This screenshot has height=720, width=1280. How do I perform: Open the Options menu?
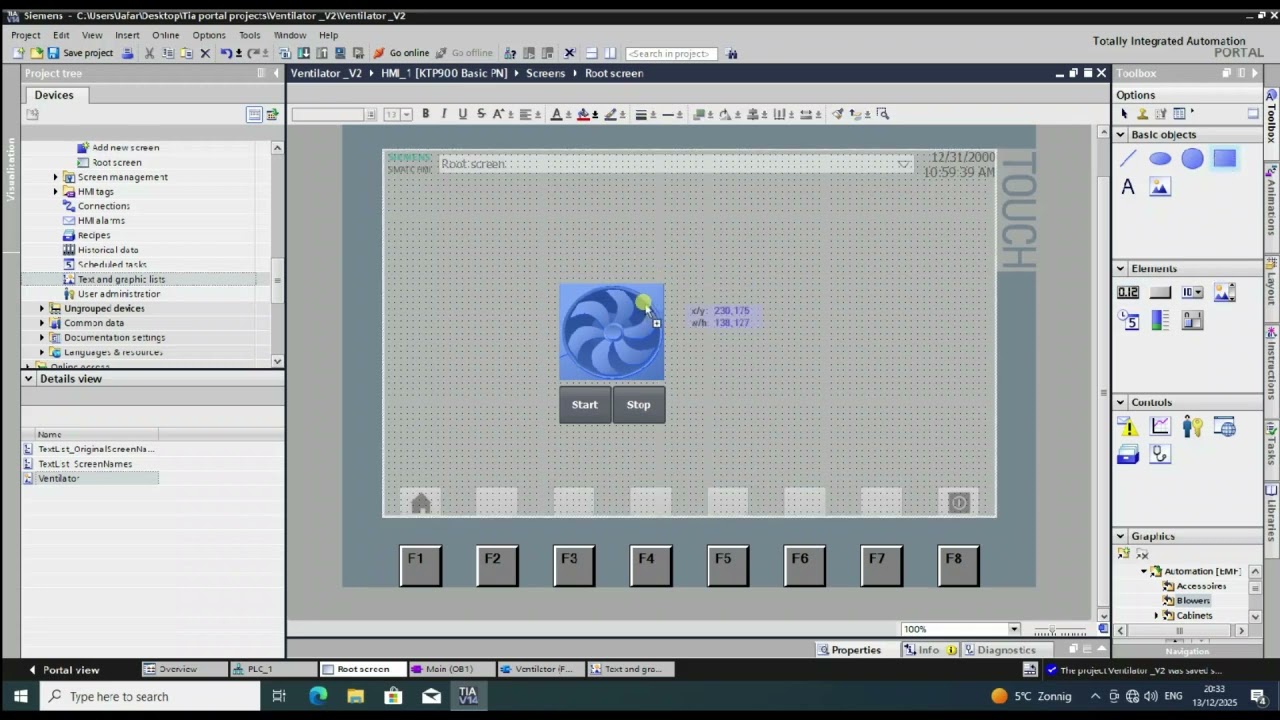click(209, 35)
